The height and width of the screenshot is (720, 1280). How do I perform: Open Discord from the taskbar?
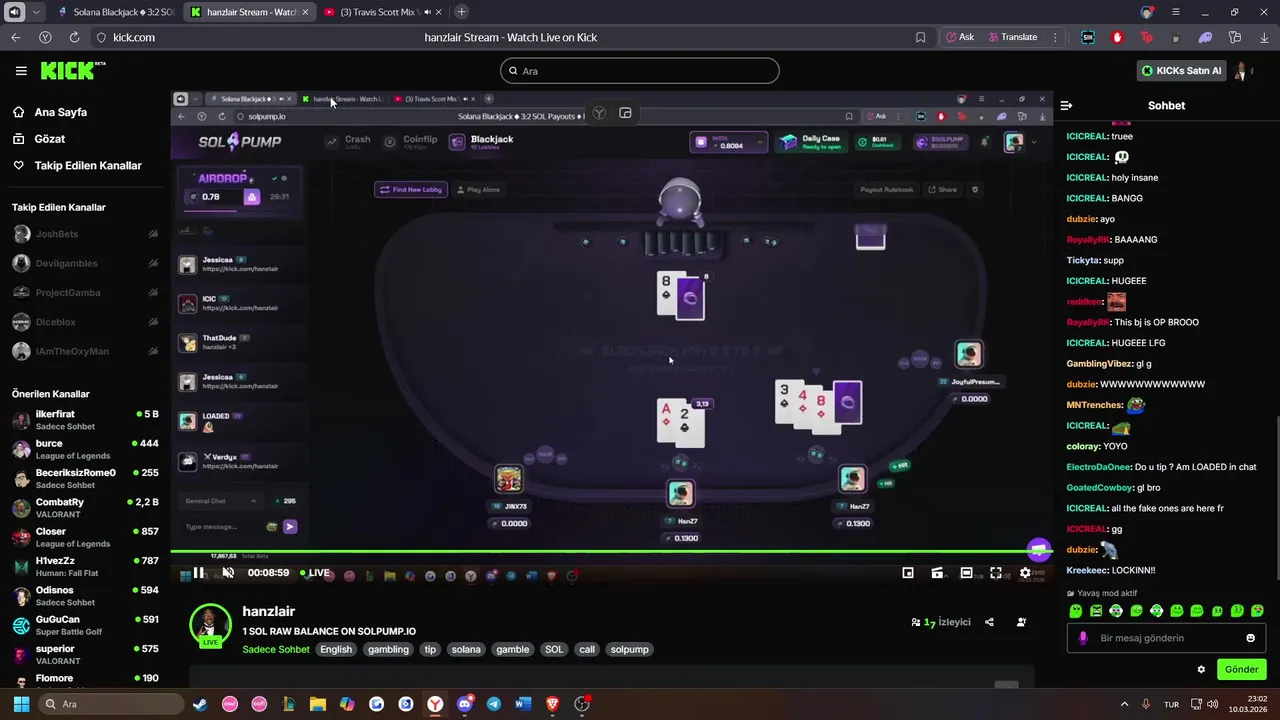[464, 704]
